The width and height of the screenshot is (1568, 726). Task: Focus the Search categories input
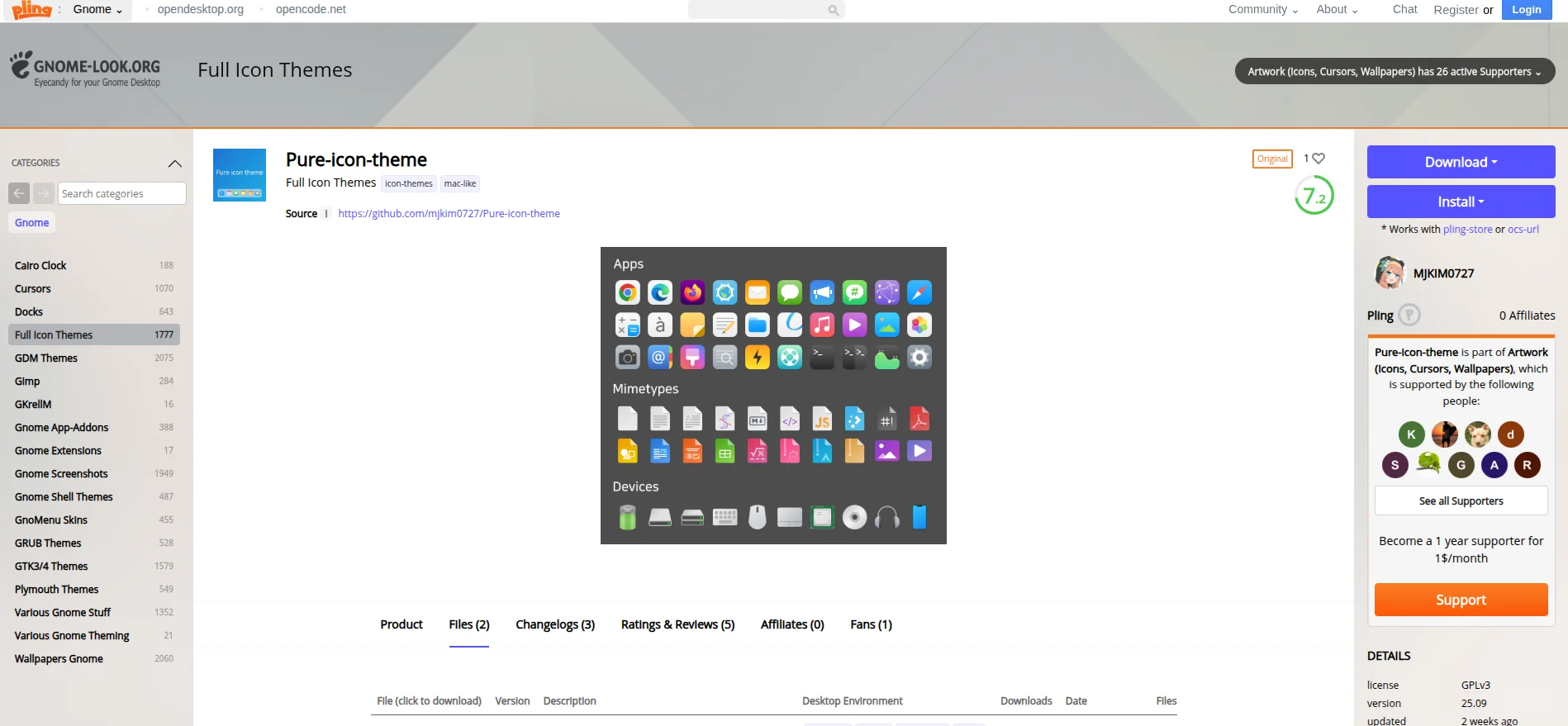point(122,193)
